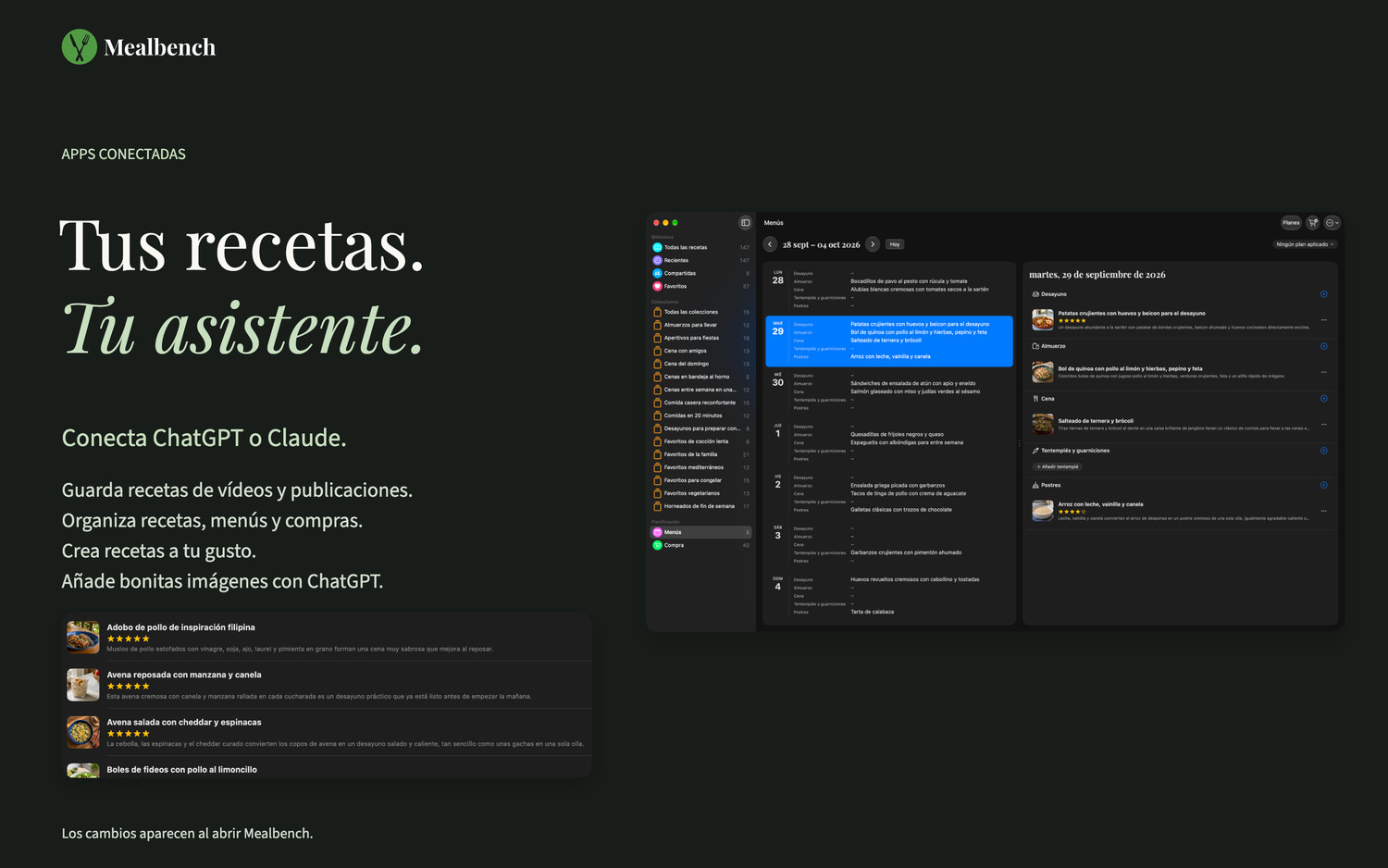Click 'Tarta de calabaza' in Sunday's menu
Screen dimensions: 1388x868
coord(873,612)
